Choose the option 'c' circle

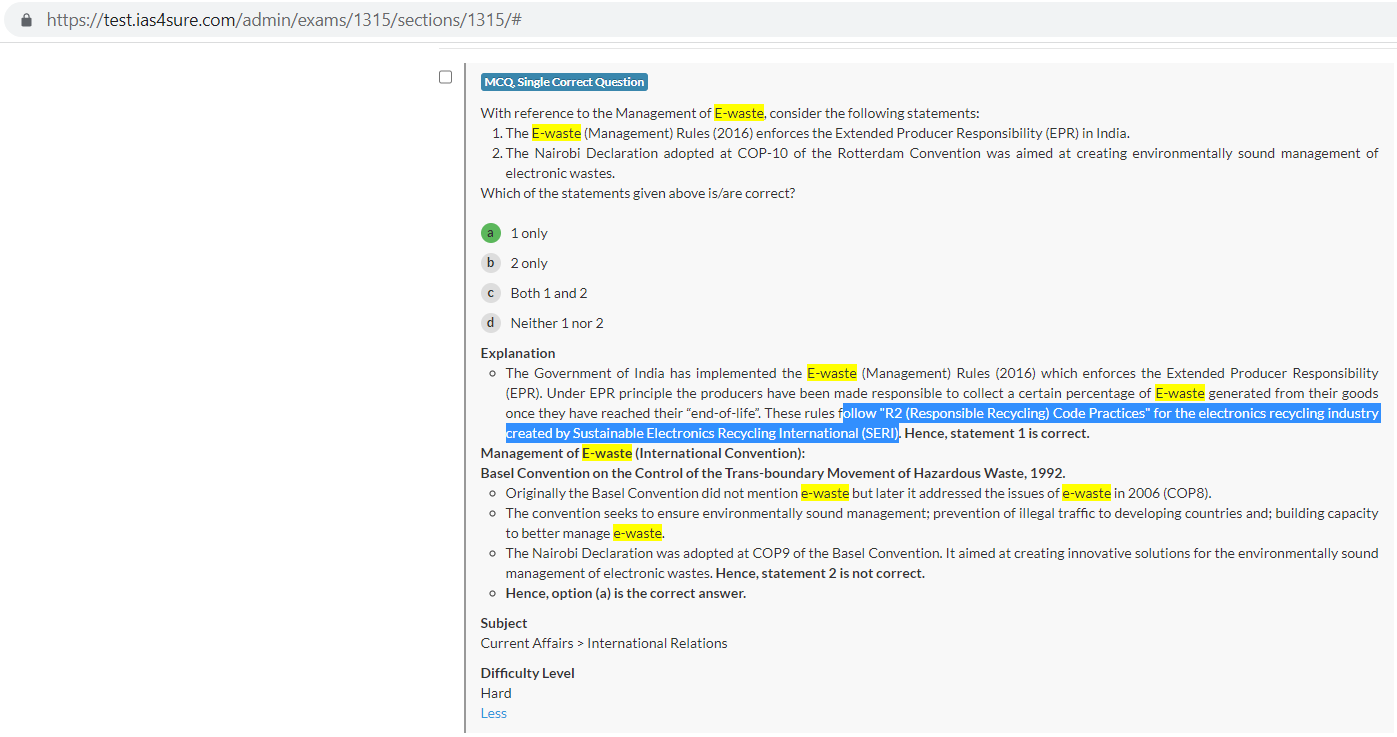[490, 293]
